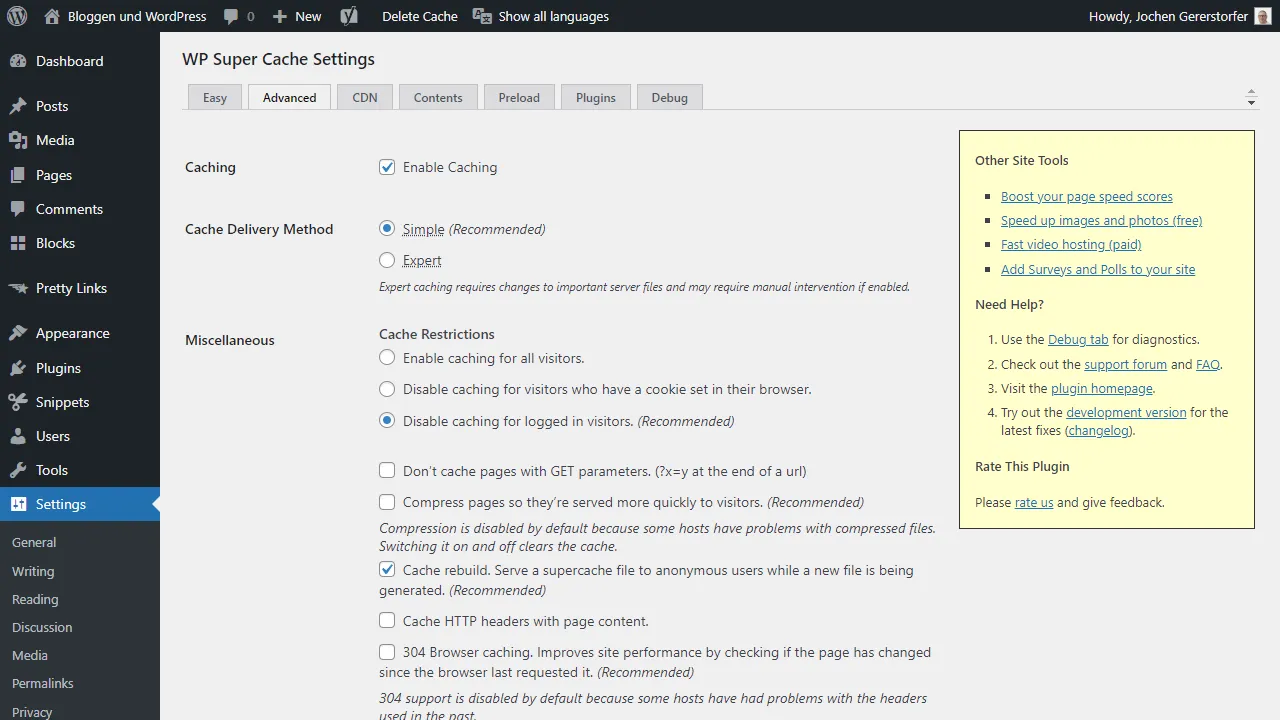Screen dimensions: 1280x720
Task: Select Disable caching for cookie visitors radio
Action: [x=387, y=389]
